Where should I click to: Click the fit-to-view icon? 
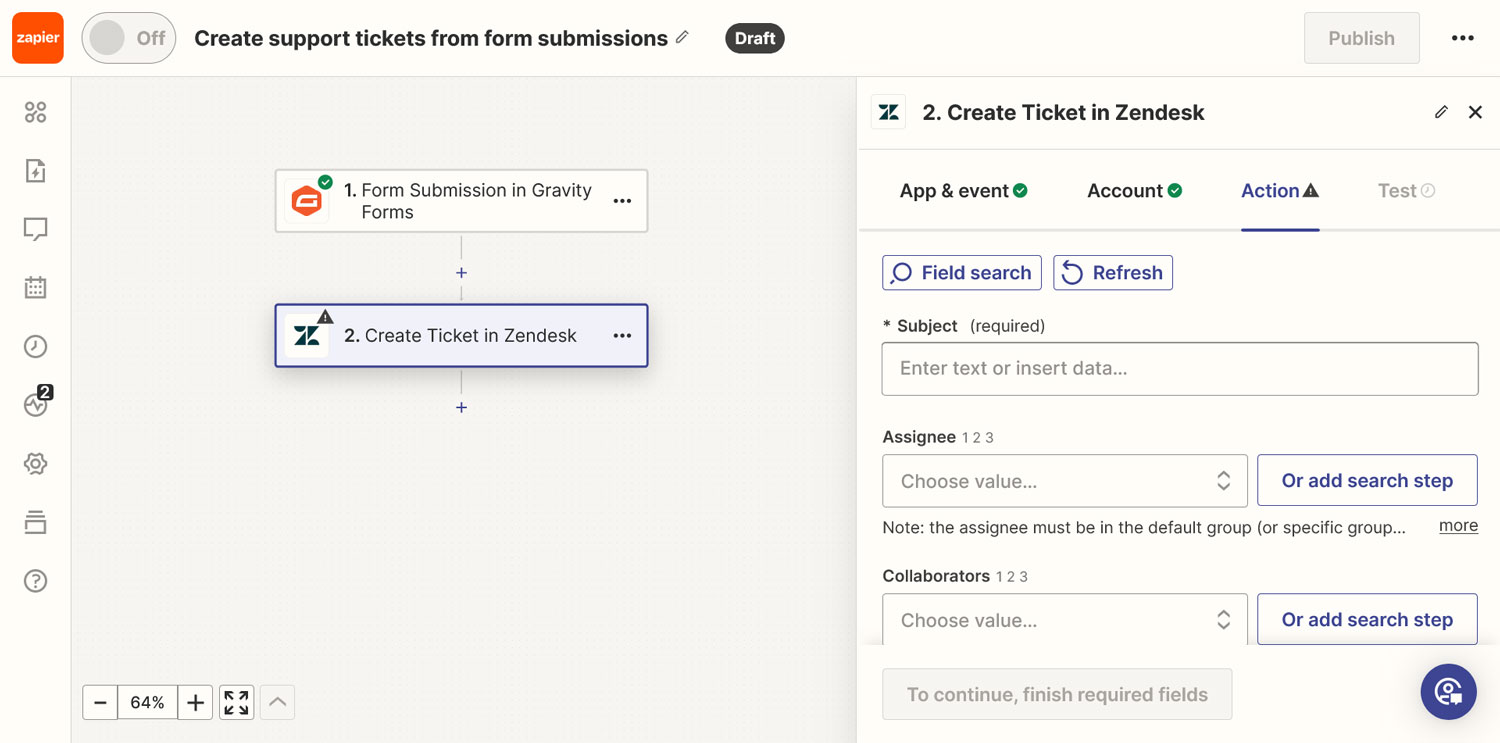(237, 703)
